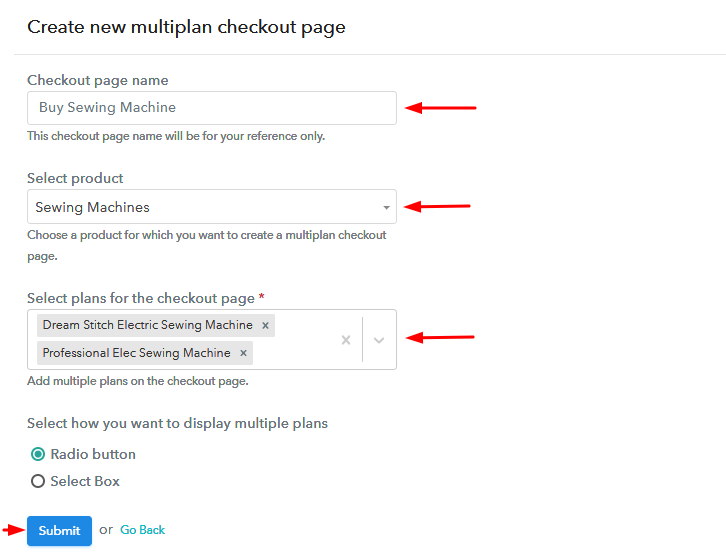The width and height of the screenshot is (726, 555).
Task: Click the red arrow pointing at Submit
Action: 13,530
